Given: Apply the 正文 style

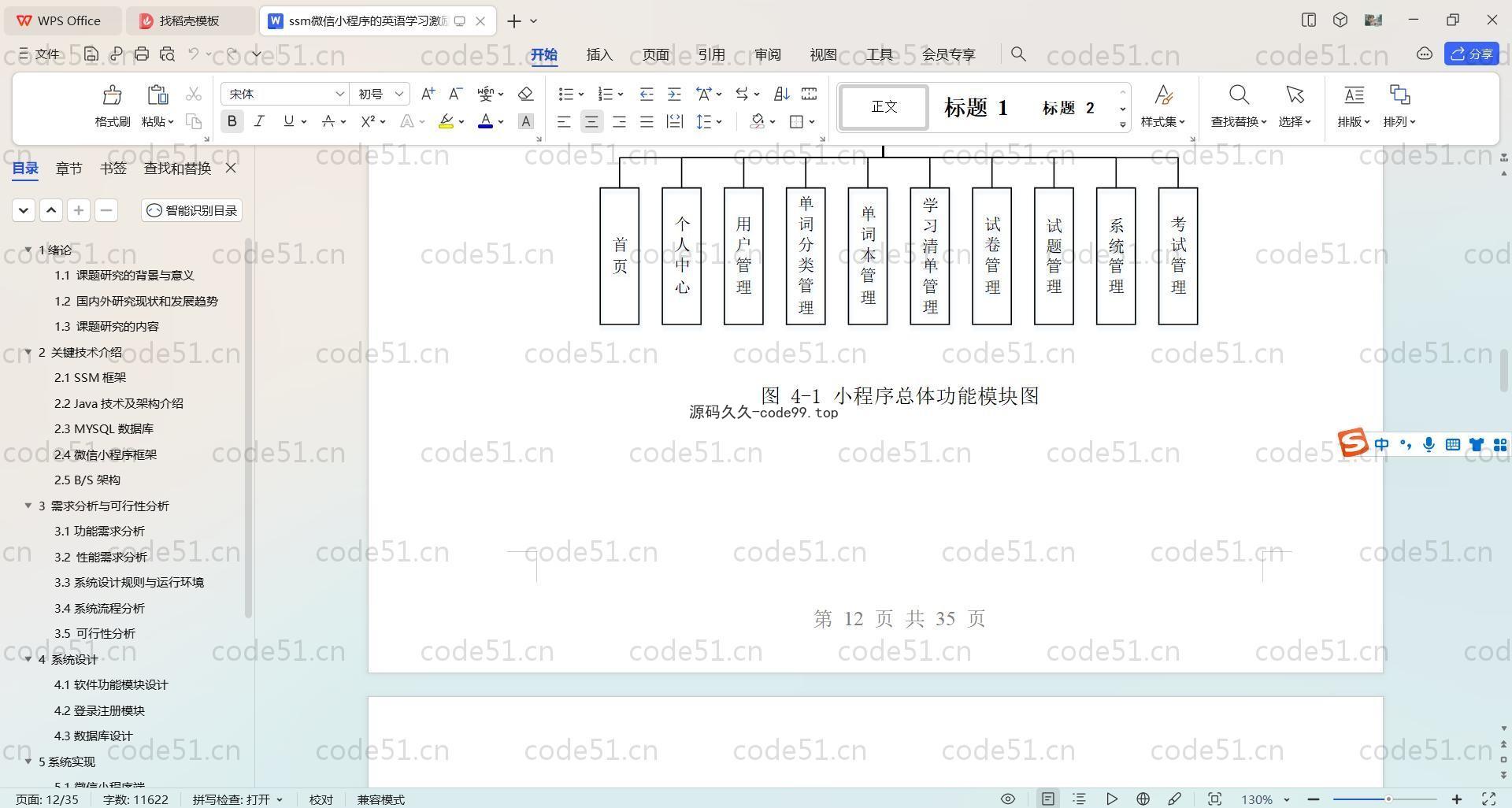Looking at the screenshot, I should tap(884, 107).
